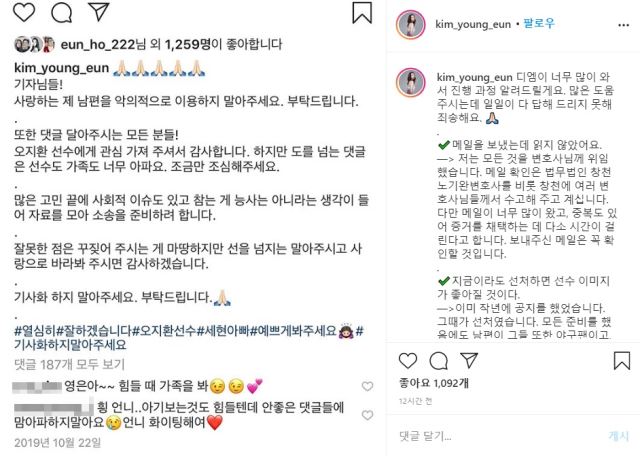Open kim_young_eun profile picture in header

[411, 24]
